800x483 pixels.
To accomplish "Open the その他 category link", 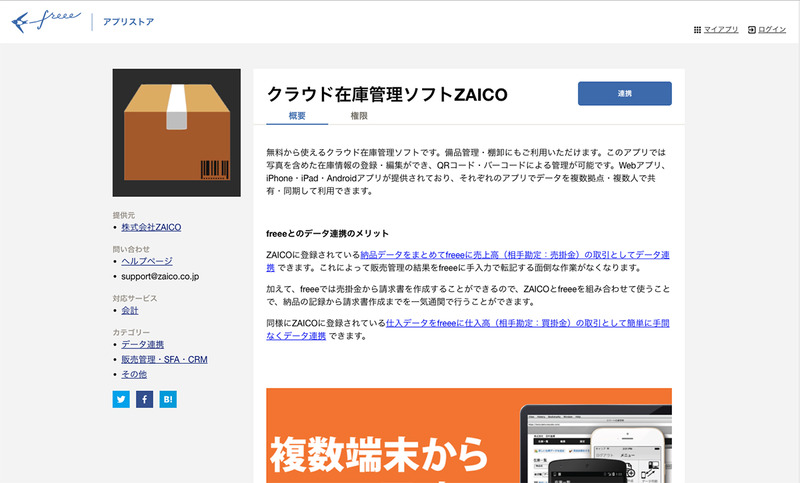I will 134,374.
